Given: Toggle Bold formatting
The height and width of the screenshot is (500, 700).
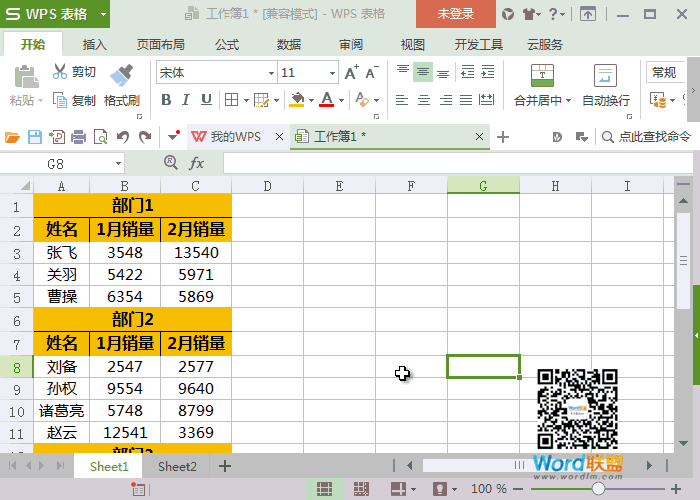Looking at the screenshot, I should tap(166, 100).
